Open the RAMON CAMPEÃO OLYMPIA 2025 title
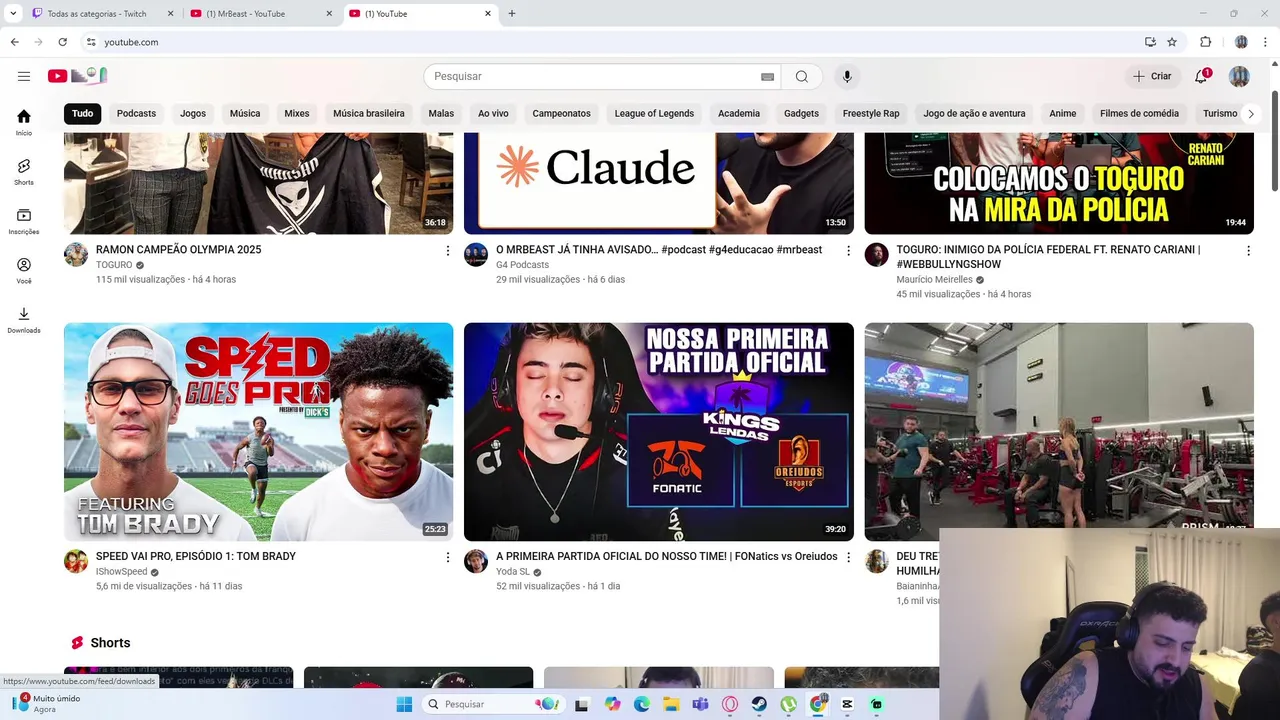 pos(178,249)
